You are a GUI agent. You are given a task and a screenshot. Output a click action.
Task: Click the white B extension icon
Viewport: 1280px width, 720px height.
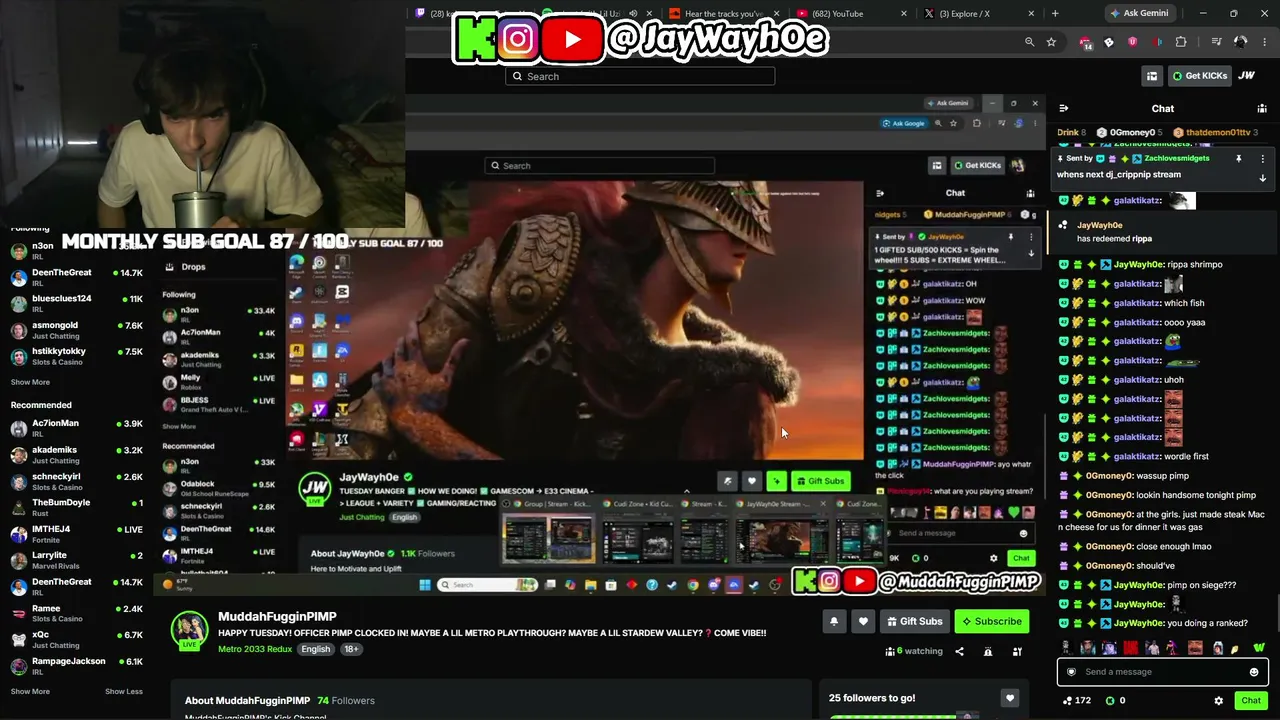pos(1109,42)
